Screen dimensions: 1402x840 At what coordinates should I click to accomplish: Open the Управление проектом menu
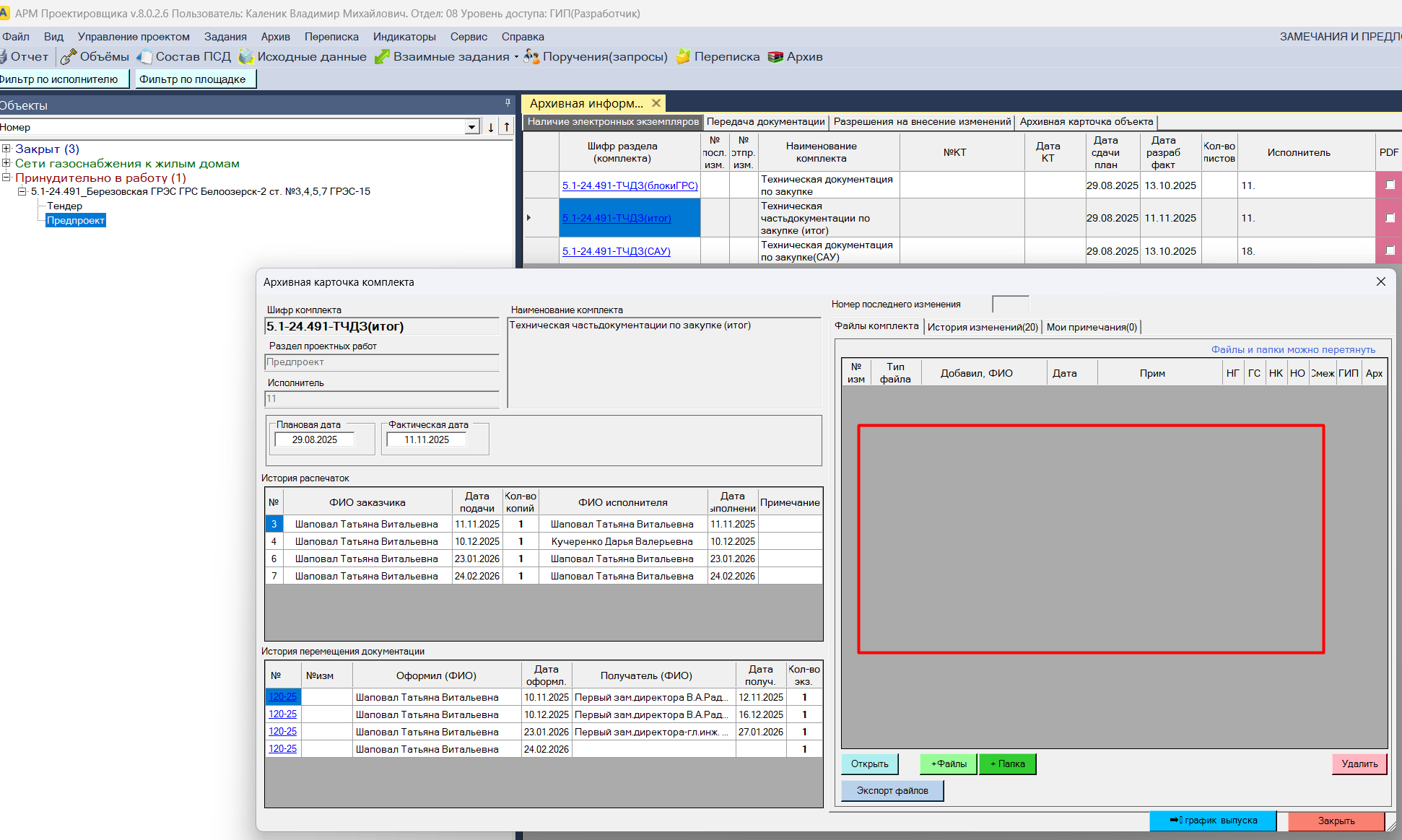(x=134, y=36)
